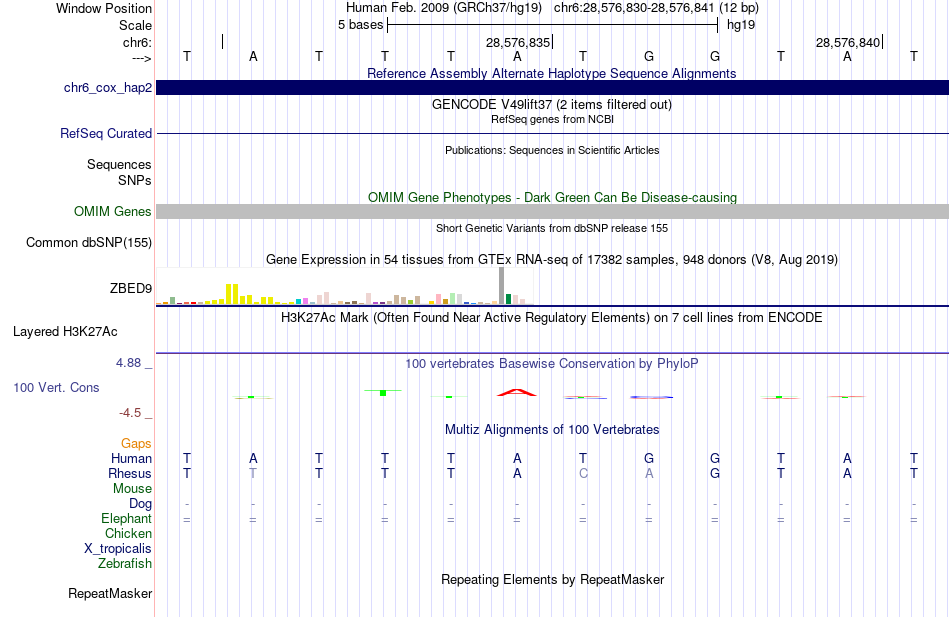The height and width of the screenshot is (617, 950).
Task: Click the 'Gene Expression in 54 tissues from GTEx' title
Action: tap(552, 259)
